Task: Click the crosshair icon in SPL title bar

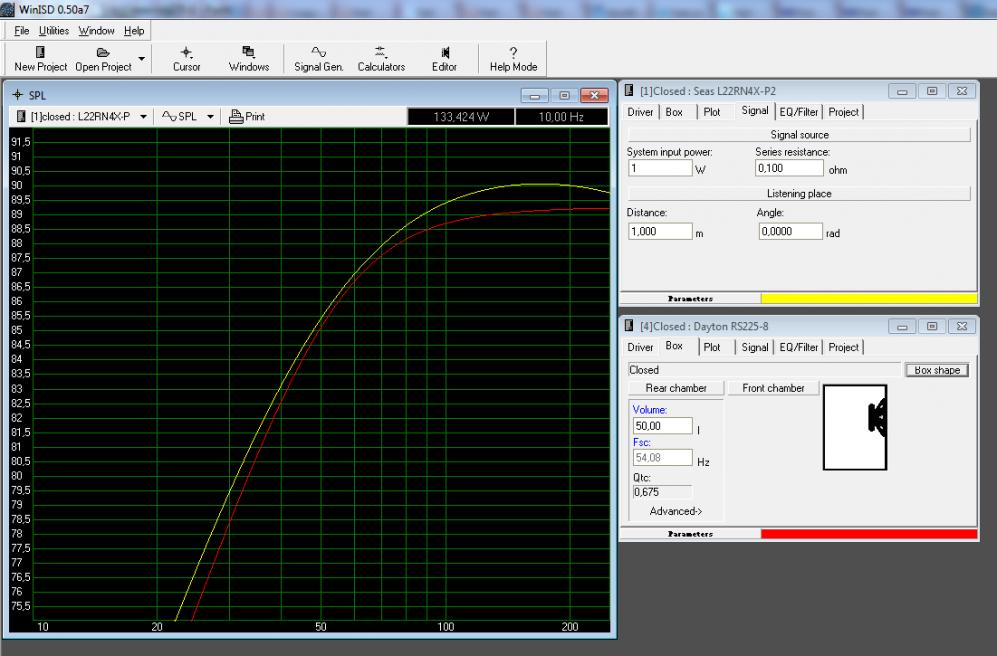Action: click(18, 95)
